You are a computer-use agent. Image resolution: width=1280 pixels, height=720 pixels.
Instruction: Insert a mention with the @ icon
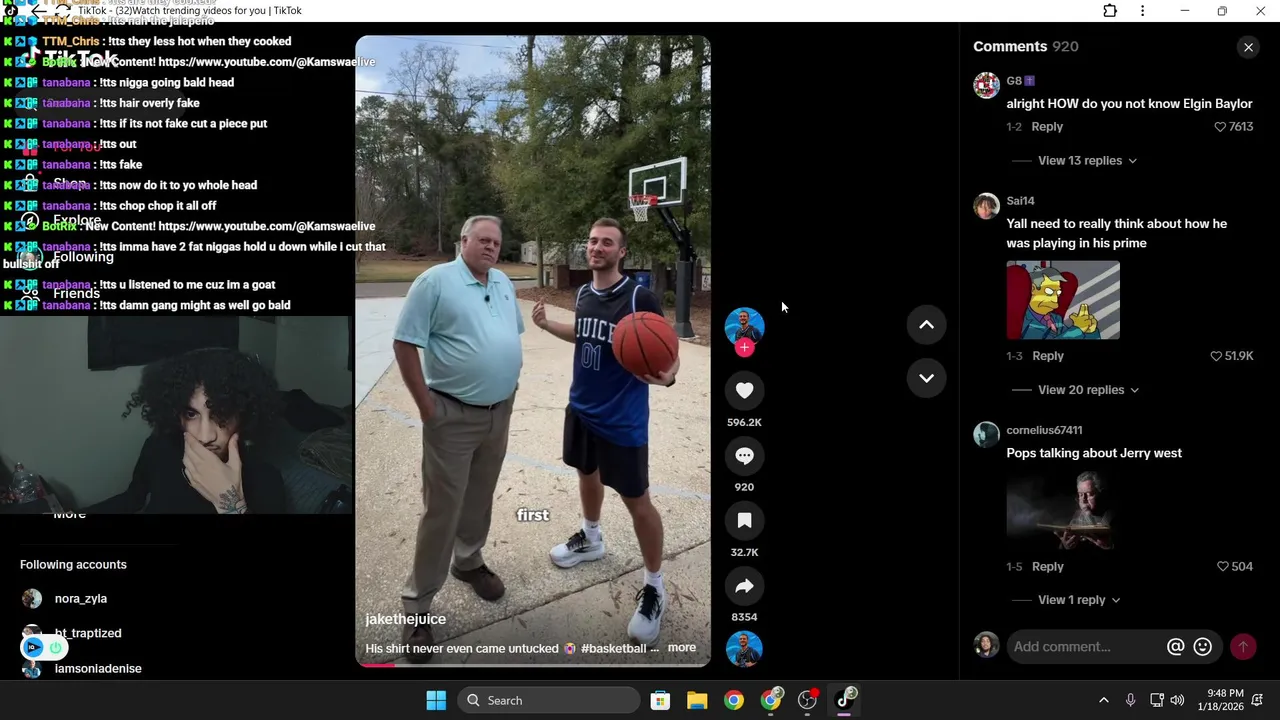(x=1176, y=647)
